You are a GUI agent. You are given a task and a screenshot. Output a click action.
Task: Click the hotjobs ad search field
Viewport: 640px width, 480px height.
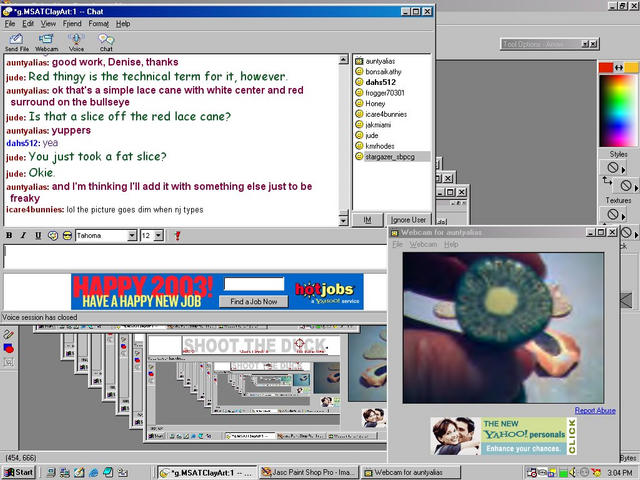click(x=254, y=284)
